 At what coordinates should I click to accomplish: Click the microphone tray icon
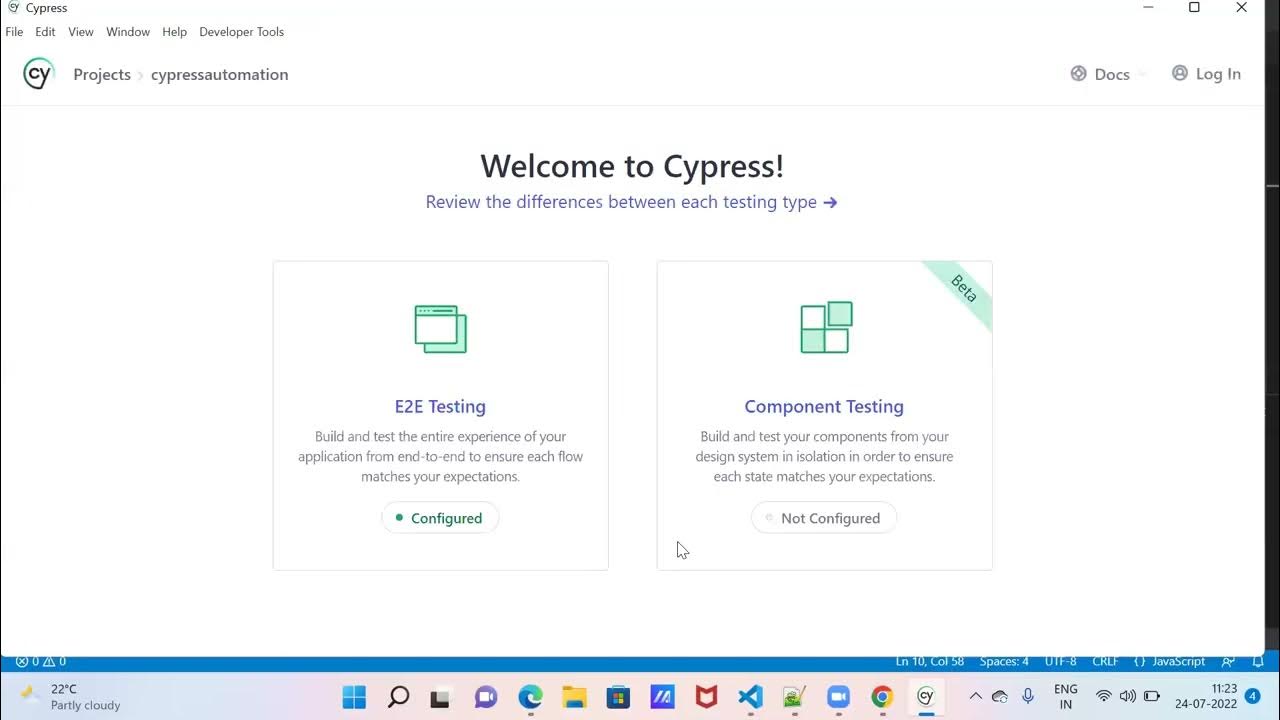[1028, 696]
